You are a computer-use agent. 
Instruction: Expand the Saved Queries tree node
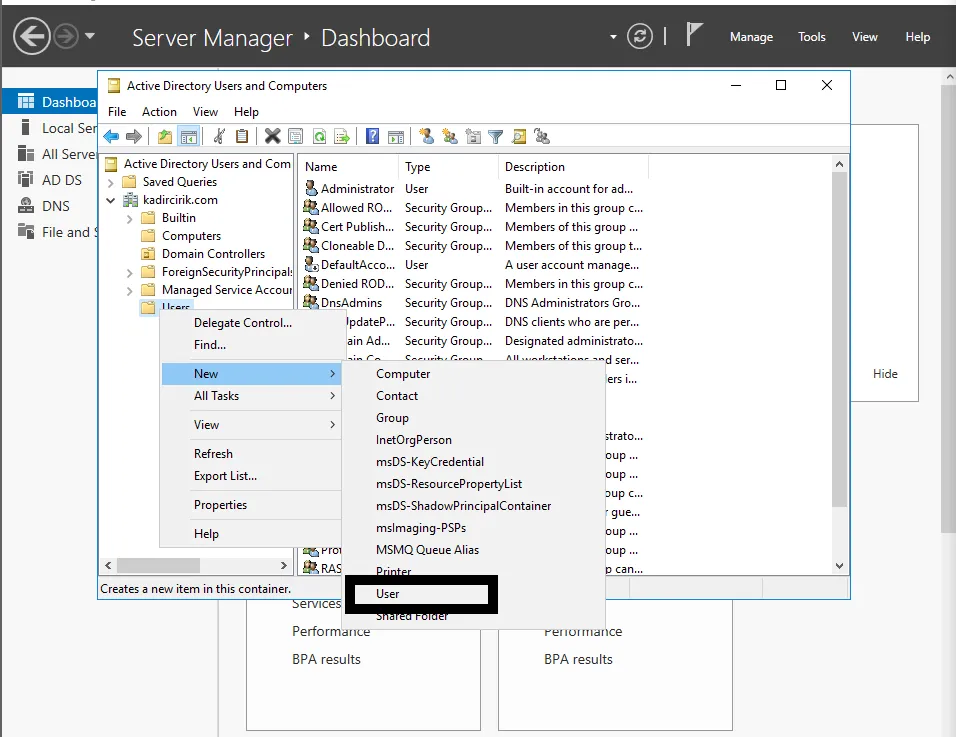110,182
